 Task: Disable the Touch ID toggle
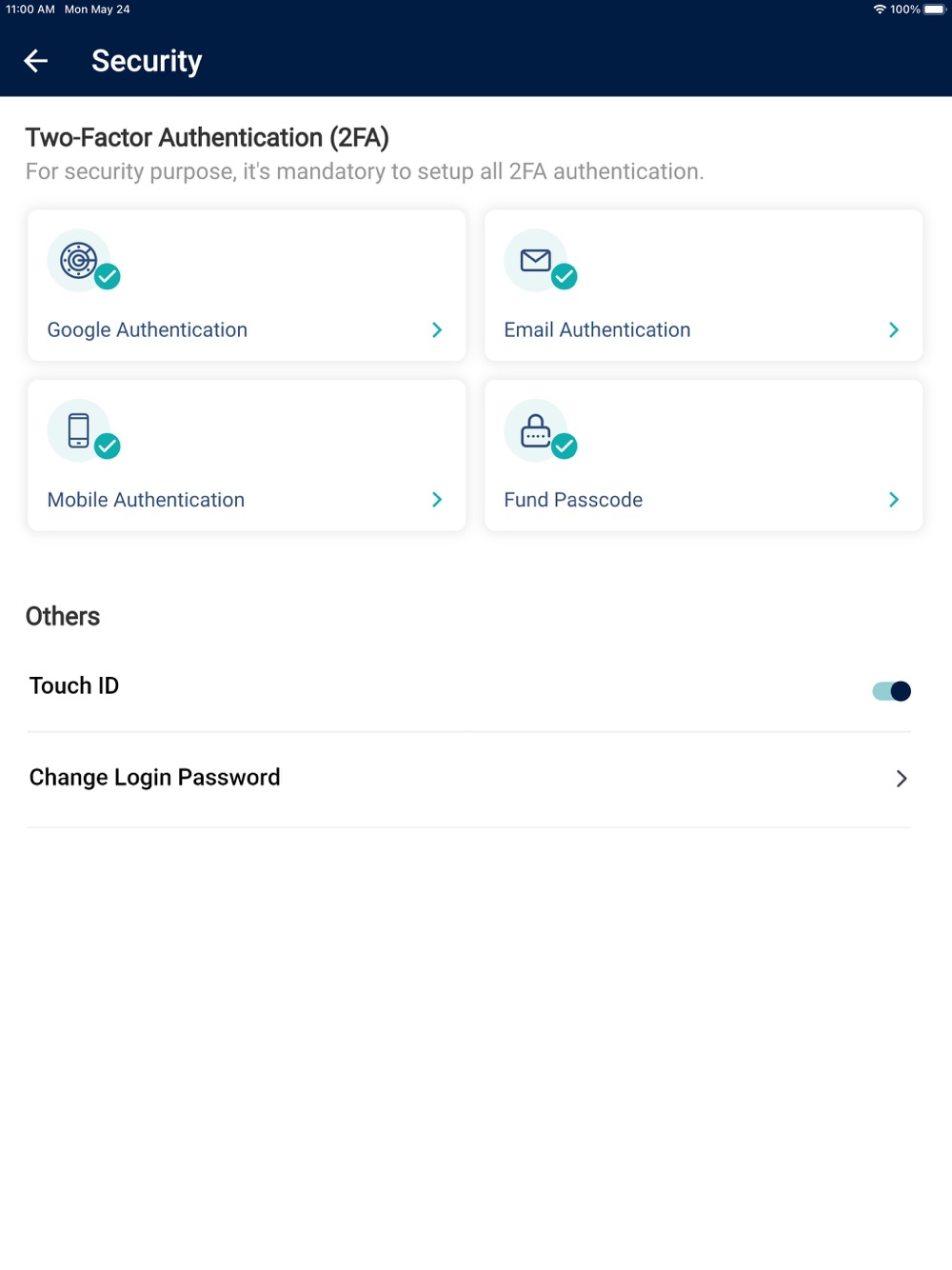[892, 691]
